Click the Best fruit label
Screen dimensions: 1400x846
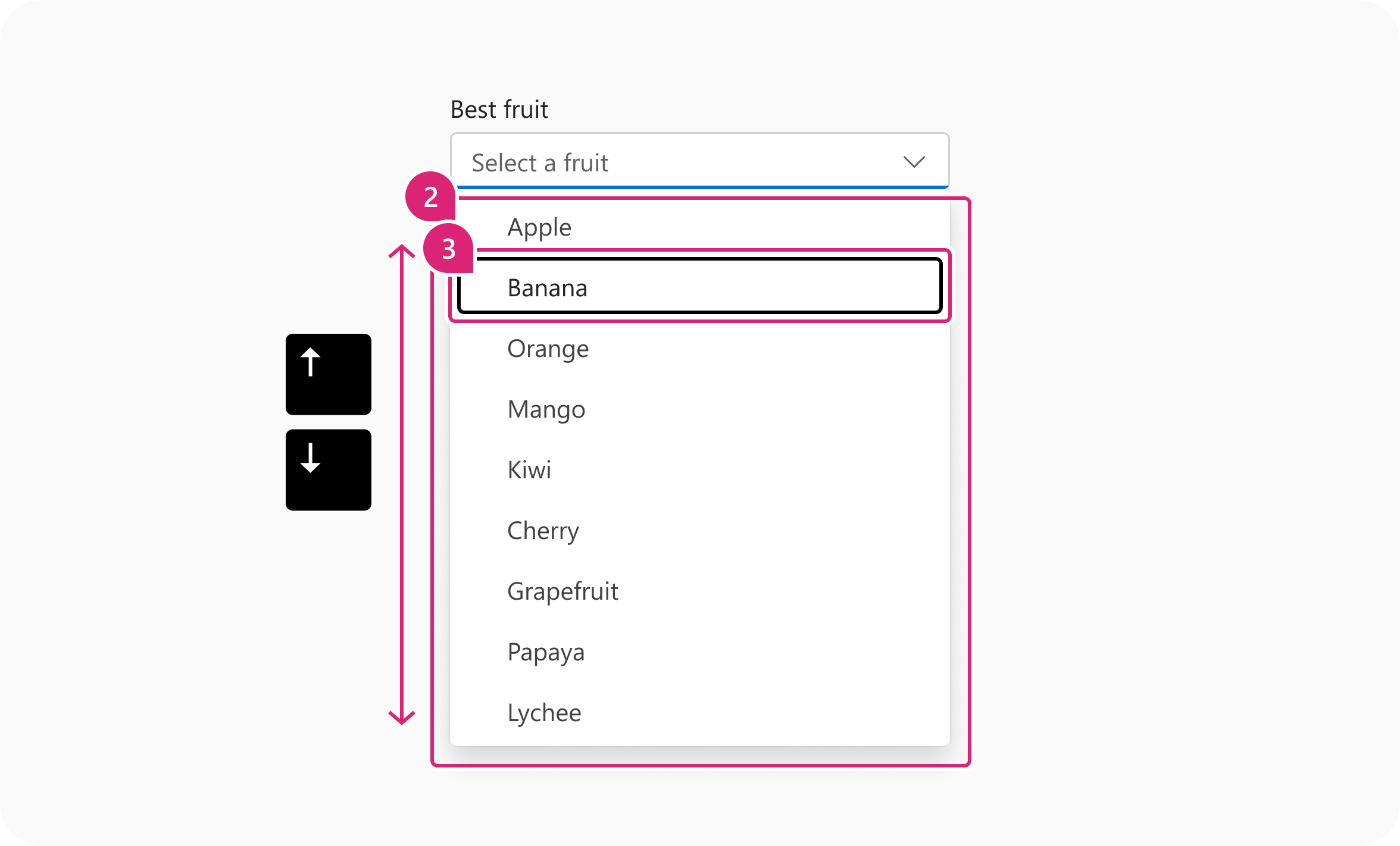point(499,109)
